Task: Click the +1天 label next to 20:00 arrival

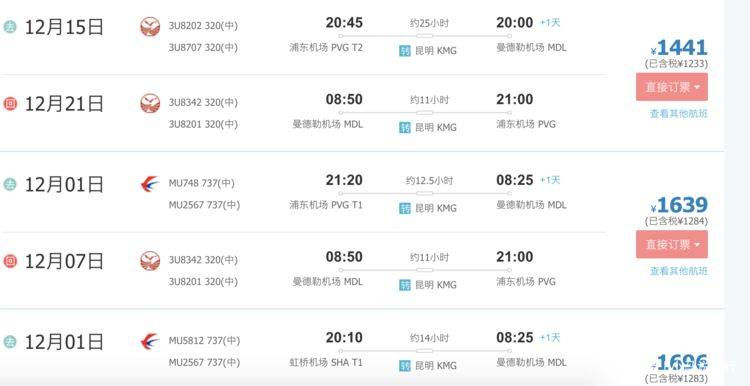Action: click(550, 22)
